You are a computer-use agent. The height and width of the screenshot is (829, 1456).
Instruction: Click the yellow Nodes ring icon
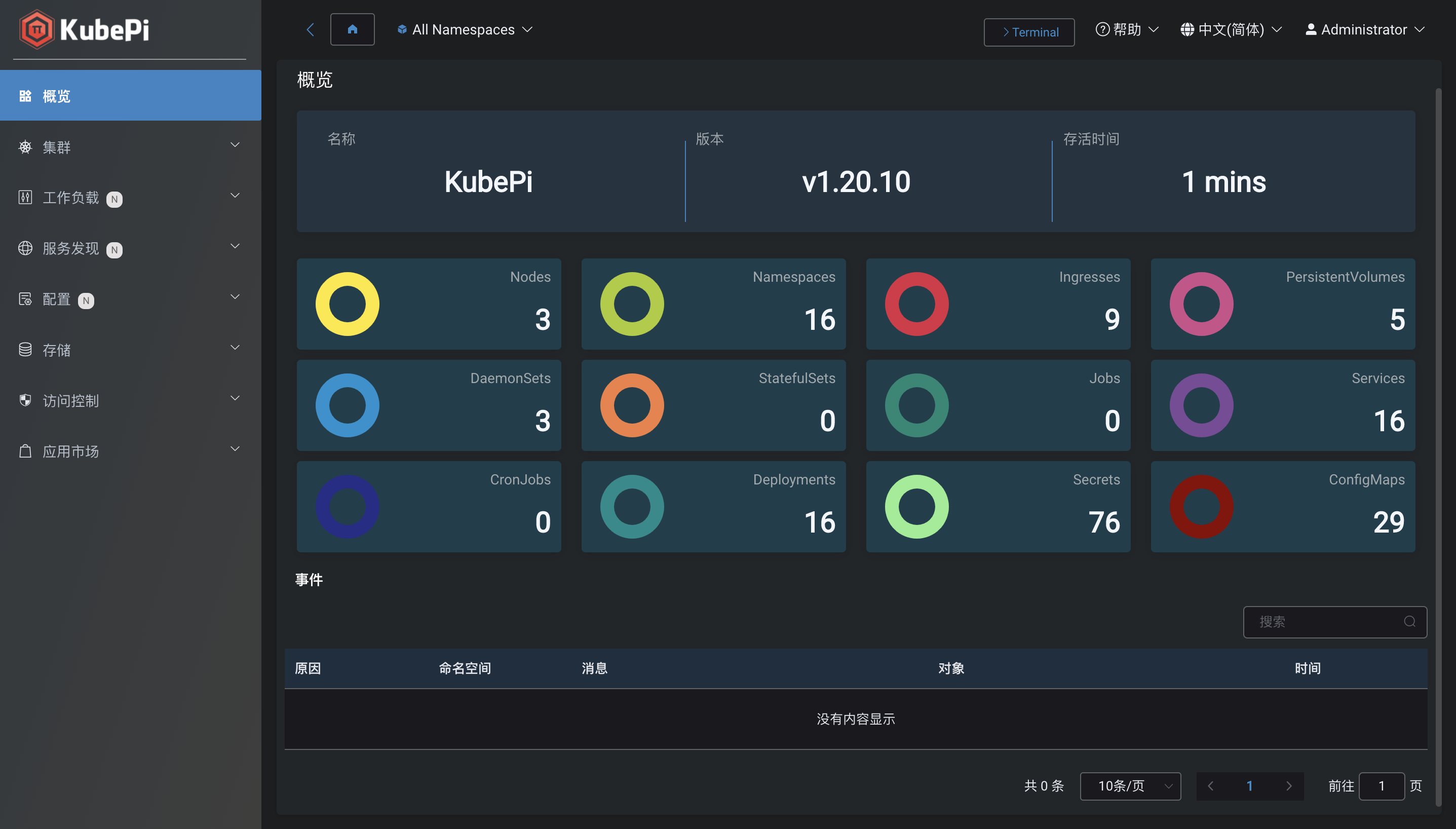pyautogui.click(x=347, y=304)
